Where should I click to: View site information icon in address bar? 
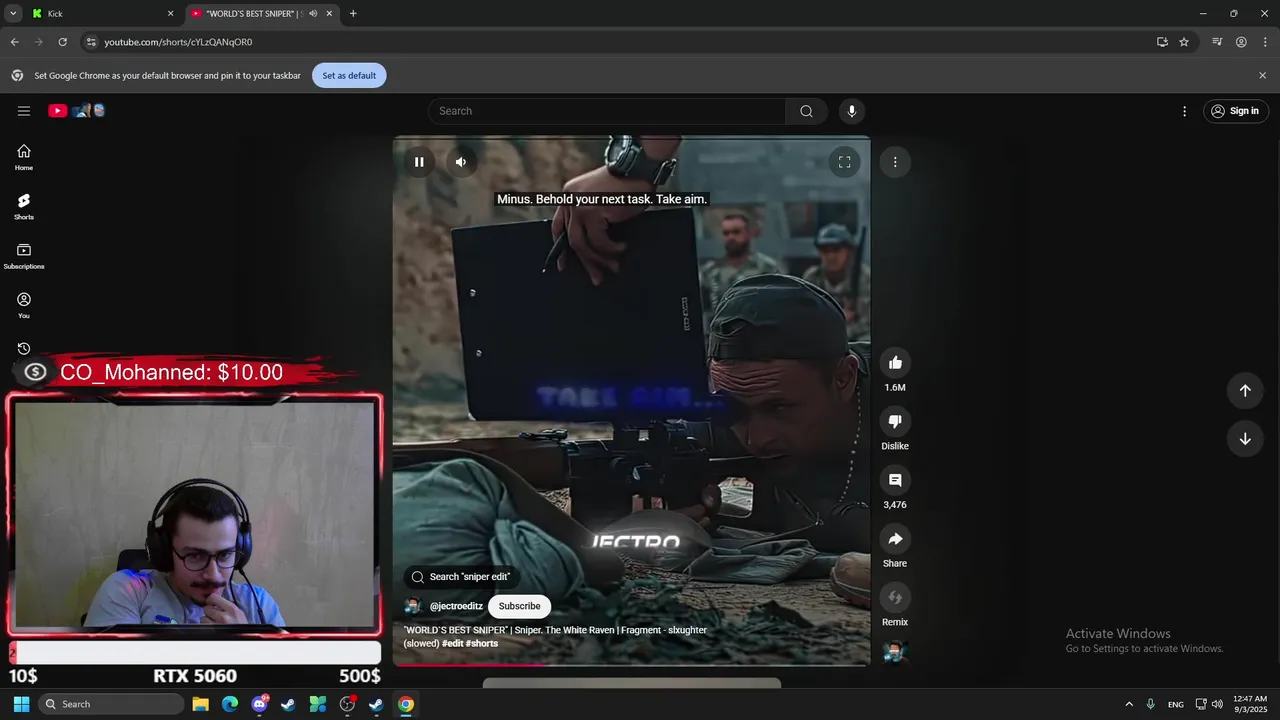tap(91, 42)
